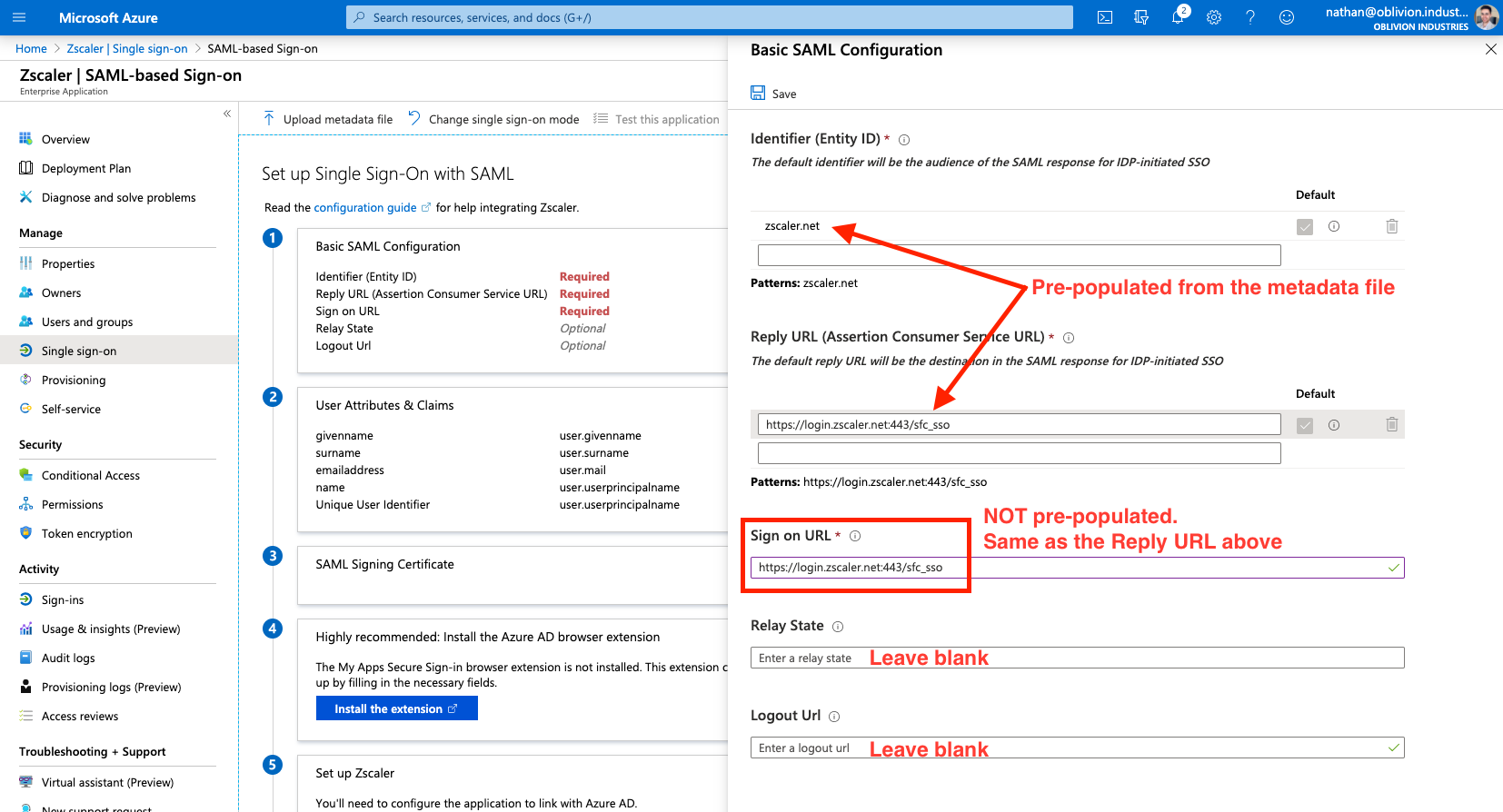Screen dimensions: 1503x812
Task: Open the portal settings gear icon
Action: coord(1214,17)
